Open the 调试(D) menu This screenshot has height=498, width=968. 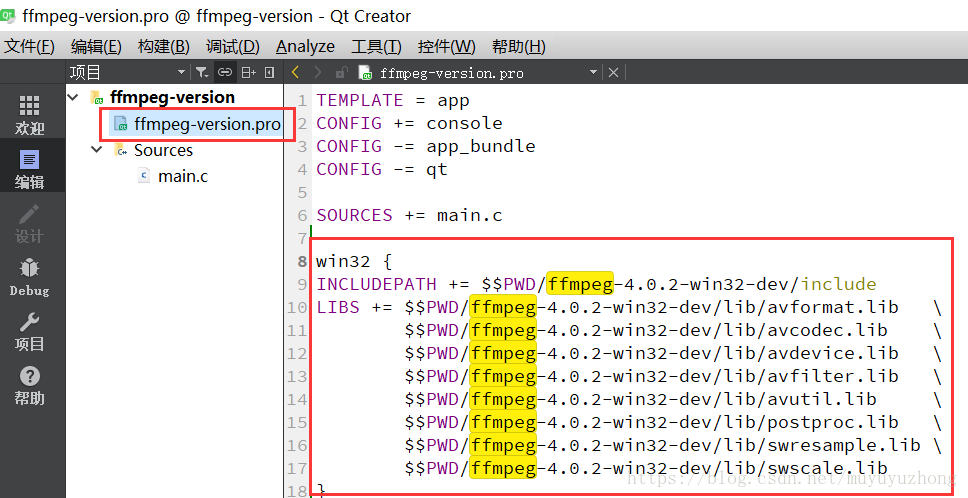coord(233,46)
